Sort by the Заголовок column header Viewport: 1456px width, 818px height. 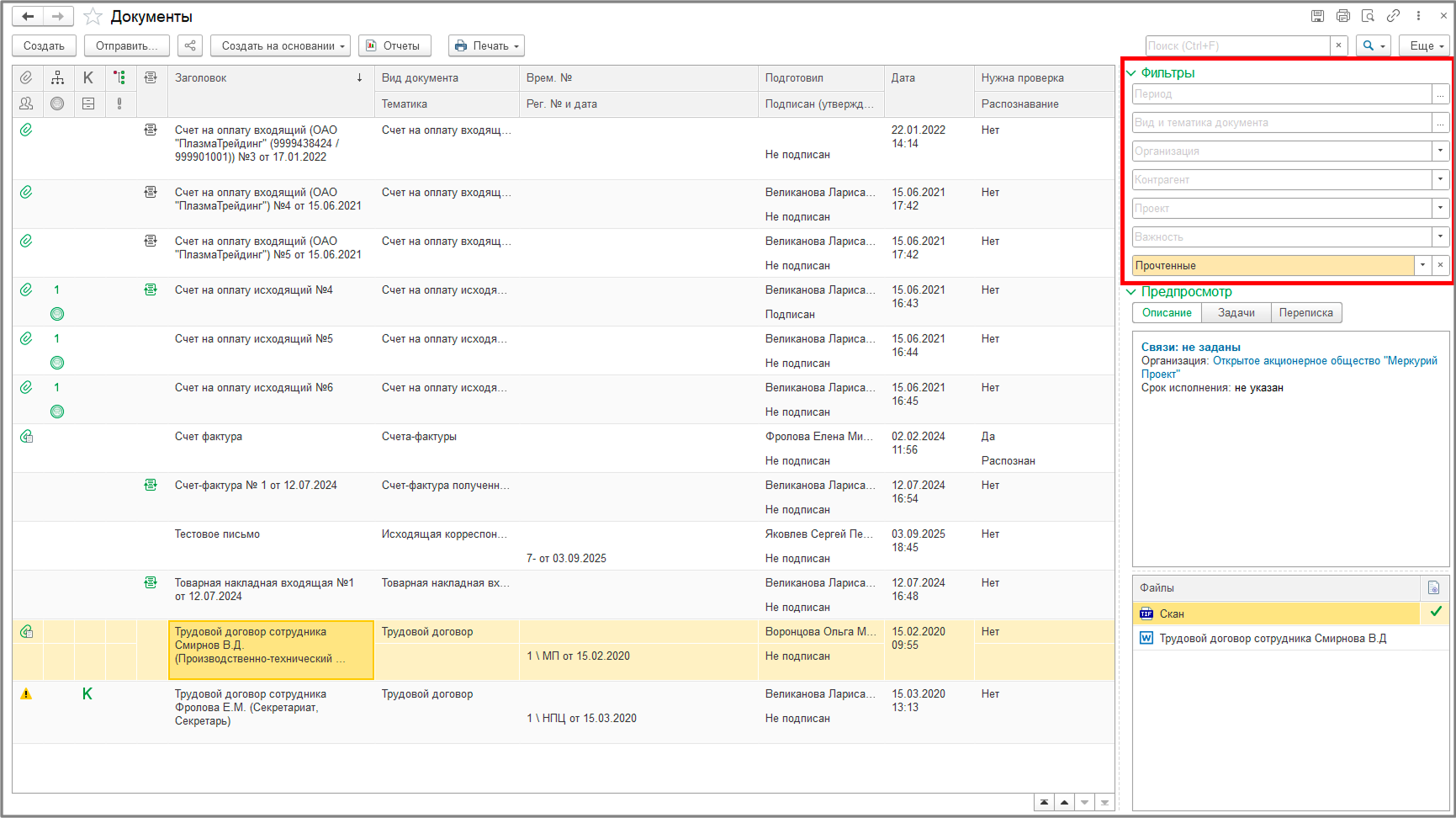(x=271, y=78)
